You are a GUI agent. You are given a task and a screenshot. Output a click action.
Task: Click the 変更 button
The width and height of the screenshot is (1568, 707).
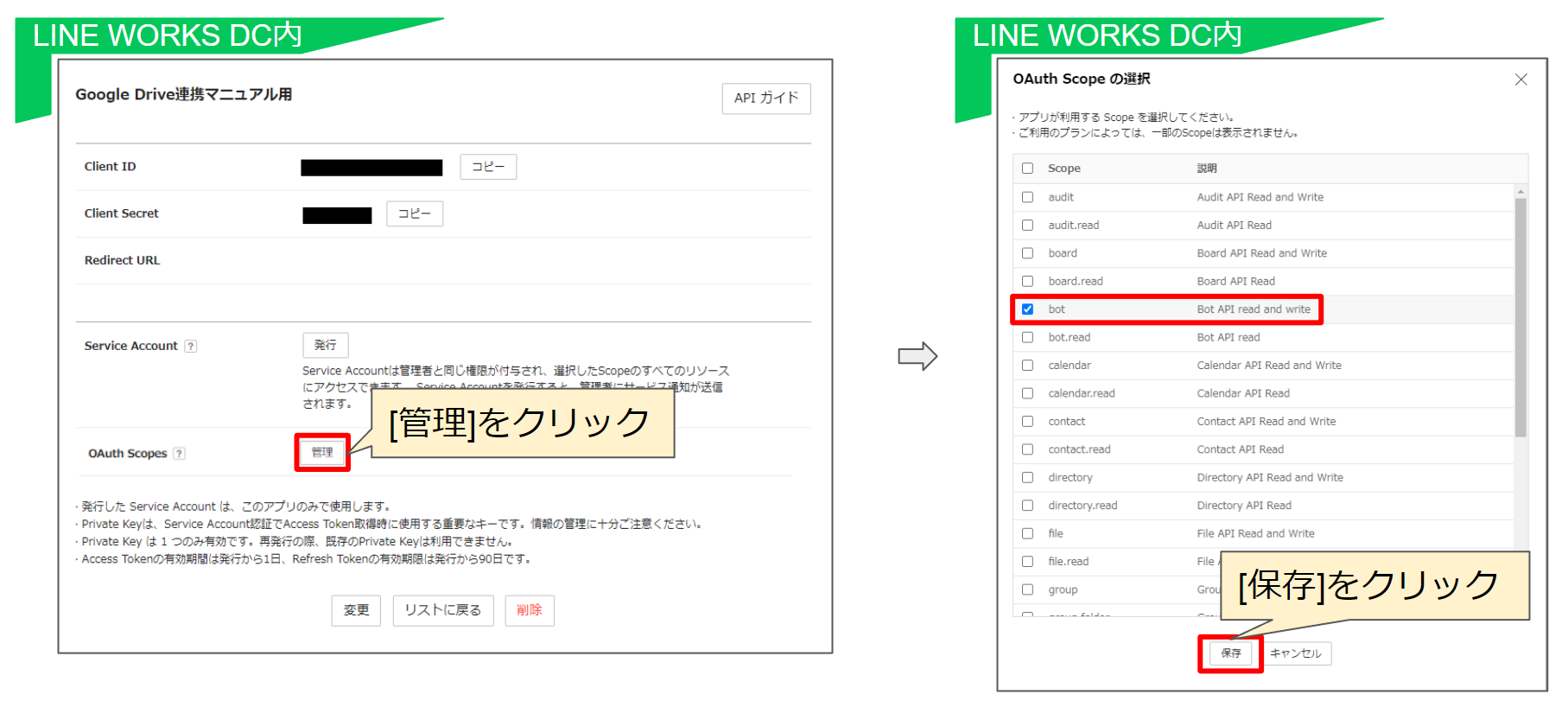[356, 610]
